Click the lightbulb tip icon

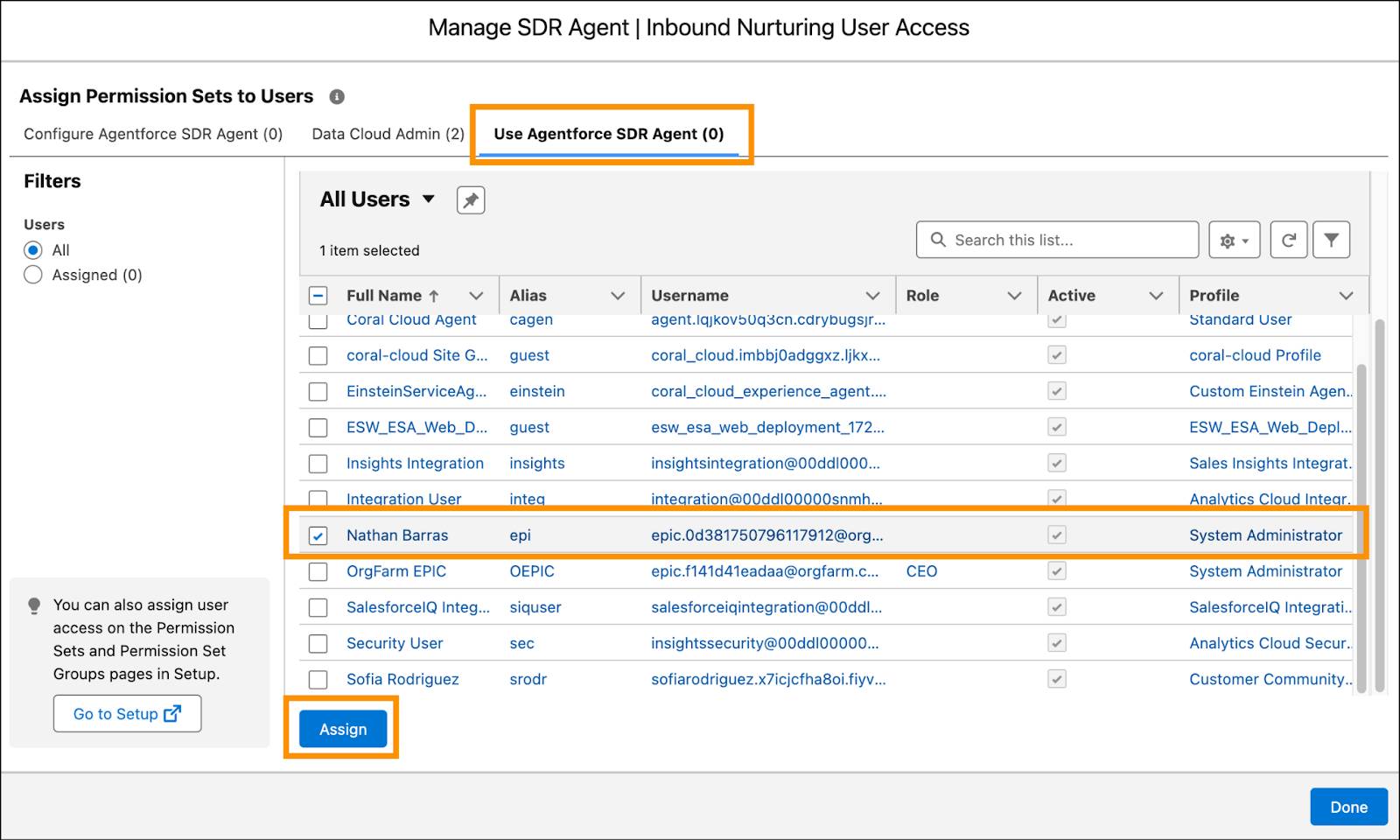click(x=34, y=605)
